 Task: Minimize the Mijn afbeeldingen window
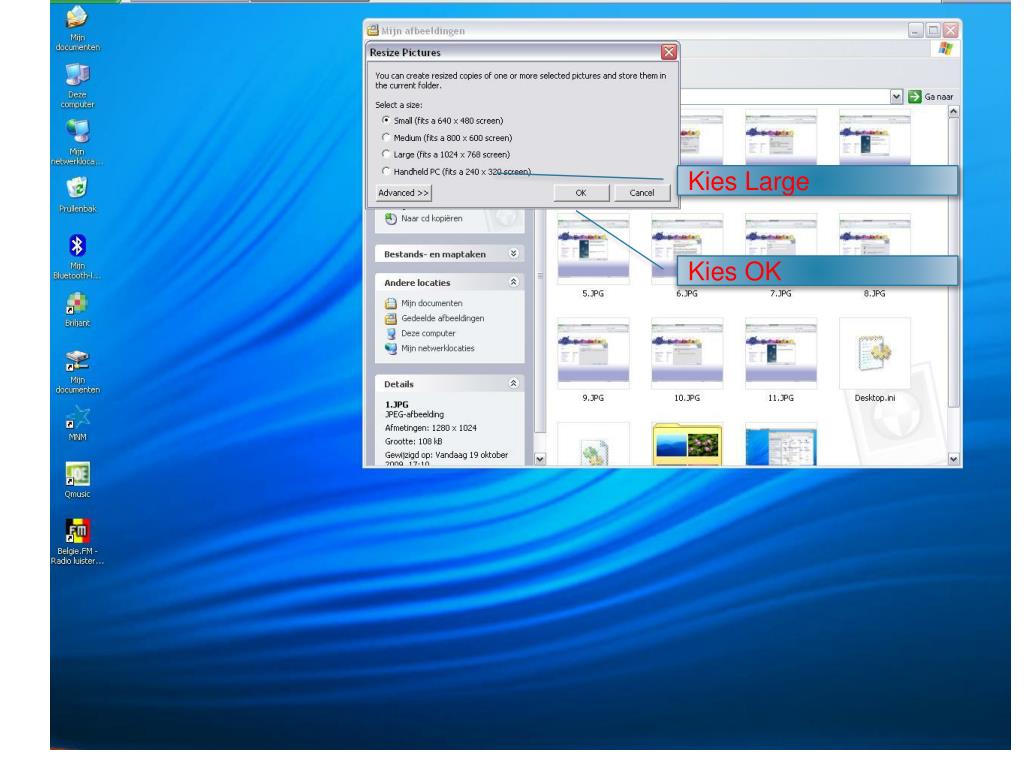(x=916, y=30)
